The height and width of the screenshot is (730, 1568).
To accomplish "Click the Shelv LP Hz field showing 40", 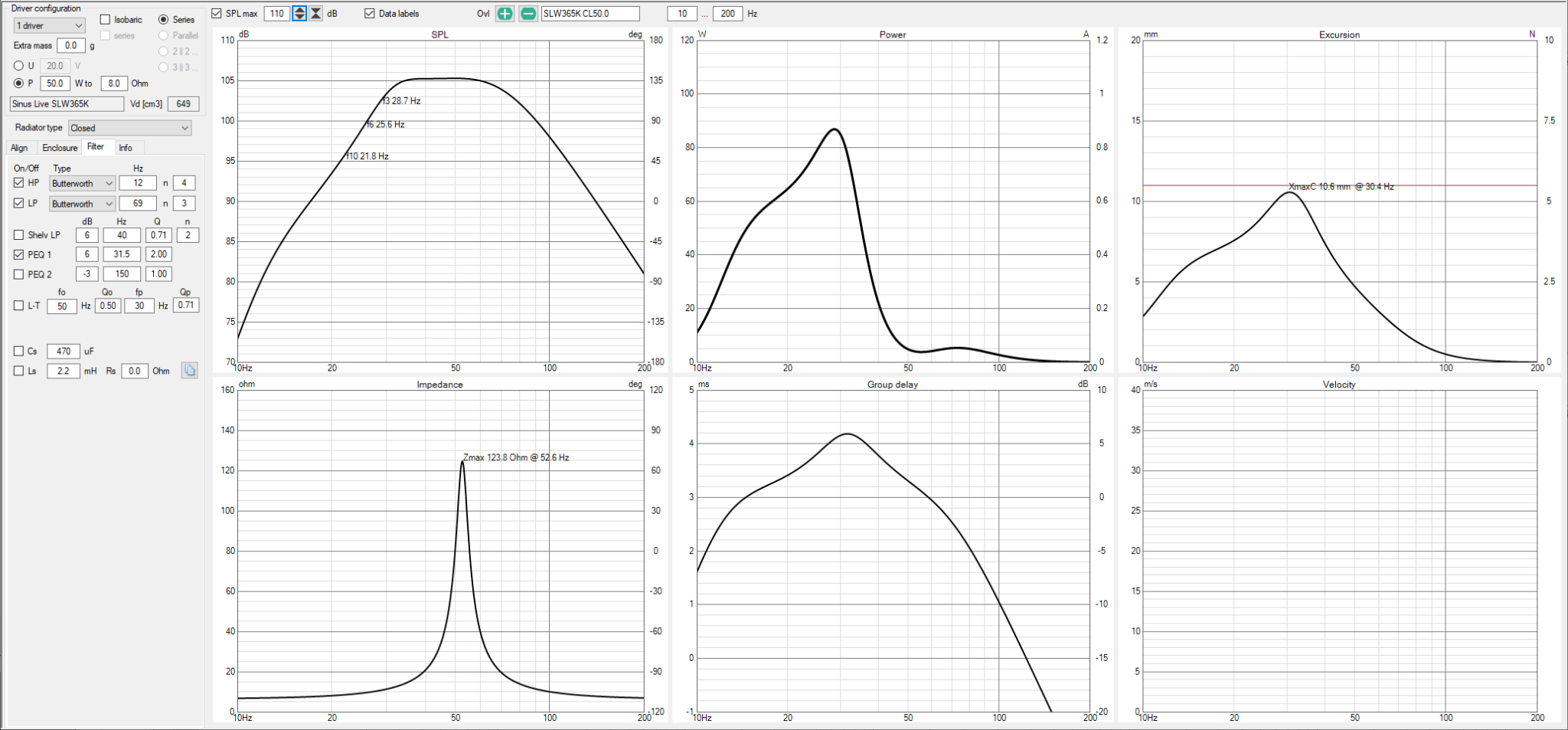I will pos(122,235).
